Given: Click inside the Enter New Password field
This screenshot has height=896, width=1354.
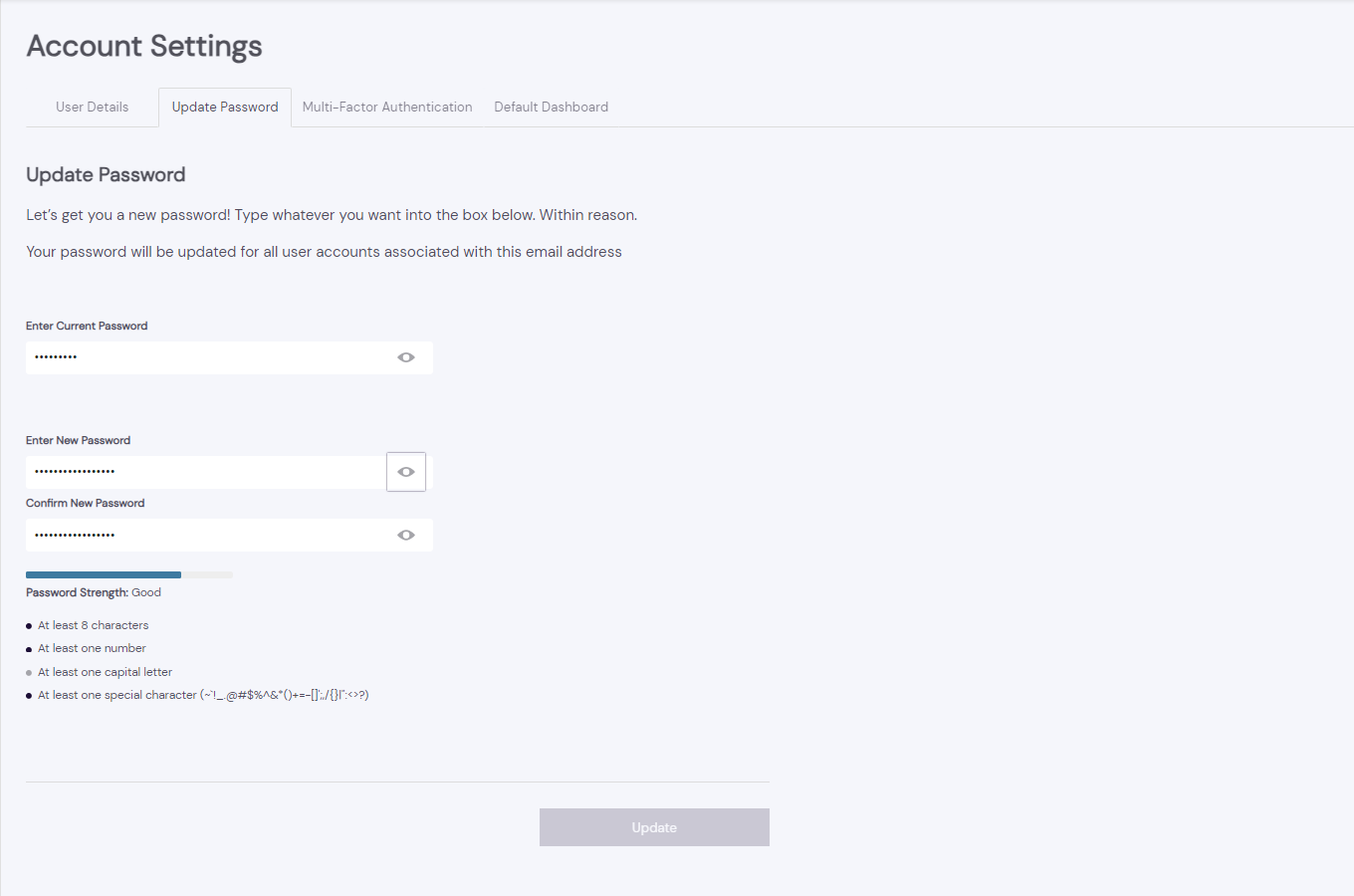Looking at the screenshot, I should point(204,472).
